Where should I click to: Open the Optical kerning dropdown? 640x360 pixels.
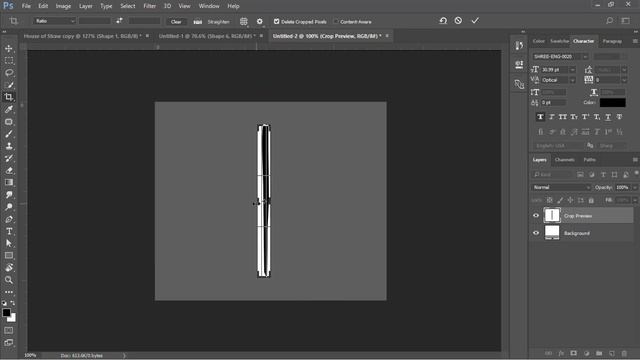pos(572,80)
